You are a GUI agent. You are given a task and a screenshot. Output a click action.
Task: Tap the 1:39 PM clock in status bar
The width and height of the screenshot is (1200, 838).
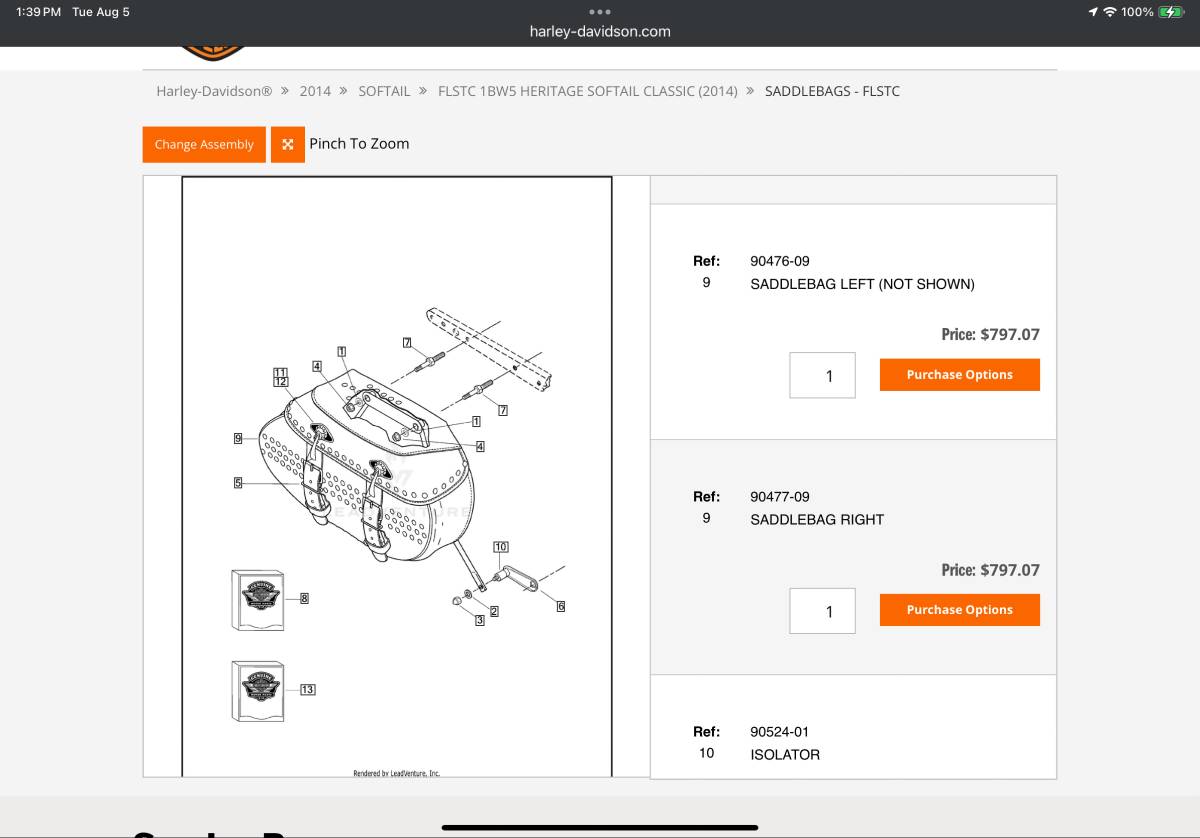tap(39, 12)
